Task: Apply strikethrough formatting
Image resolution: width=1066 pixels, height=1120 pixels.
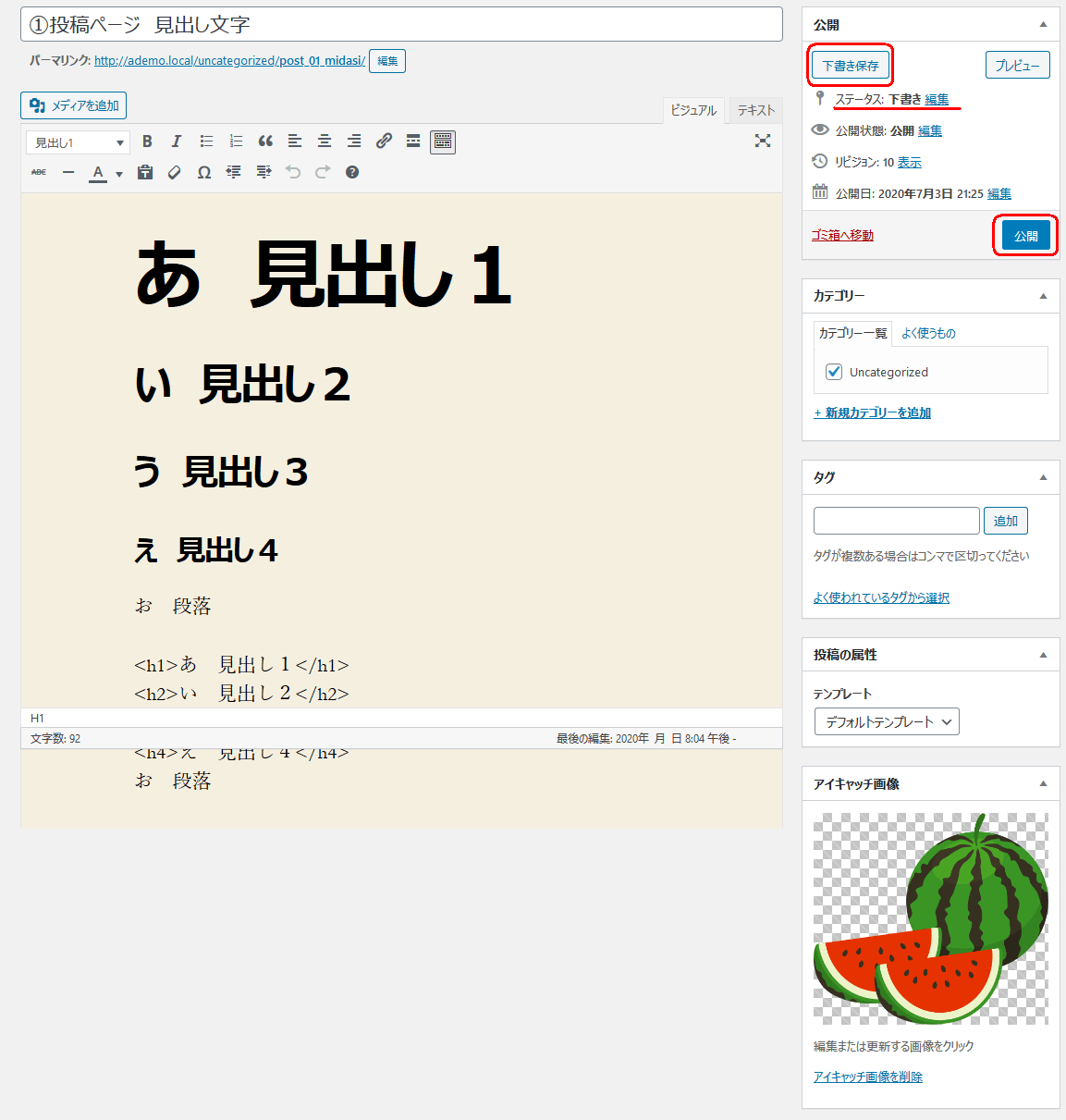Action: (x=39, y=172)
